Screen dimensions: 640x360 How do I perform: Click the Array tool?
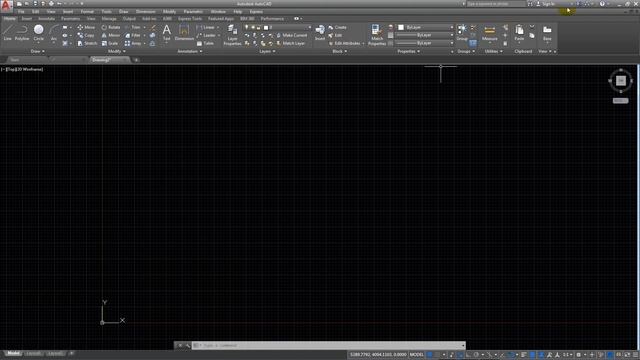pyautogui.click(x=133, y=43)
